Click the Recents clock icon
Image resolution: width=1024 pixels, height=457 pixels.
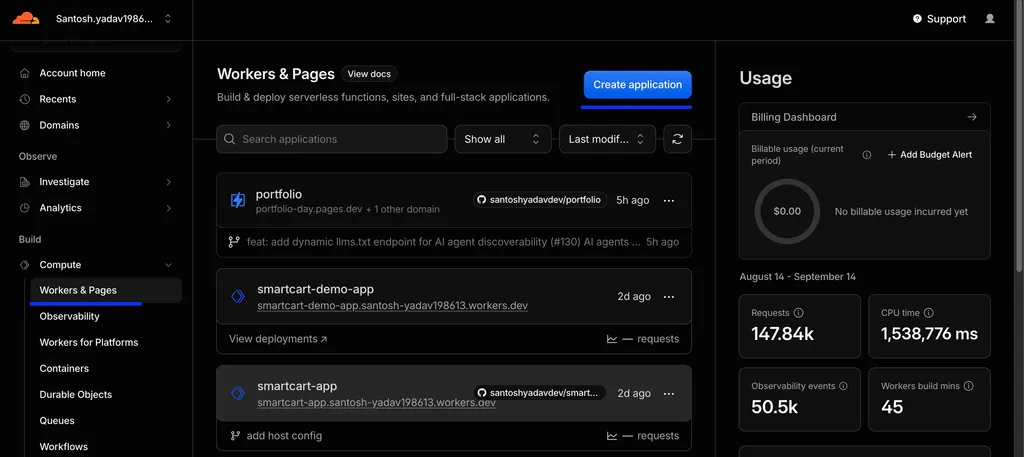(25, 99)
